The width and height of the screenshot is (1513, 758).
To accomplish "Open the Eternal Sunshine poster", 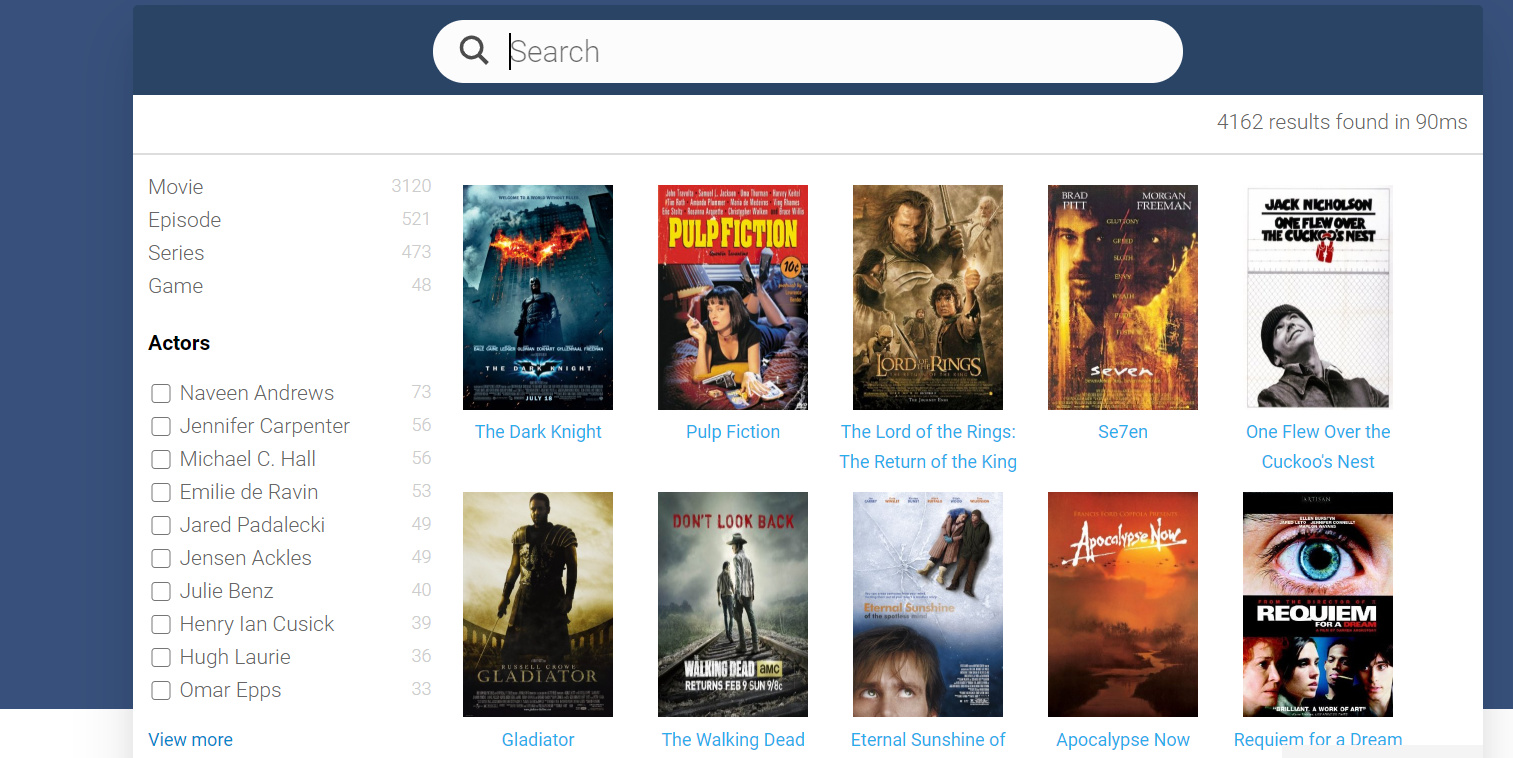I will coord(928,604).
